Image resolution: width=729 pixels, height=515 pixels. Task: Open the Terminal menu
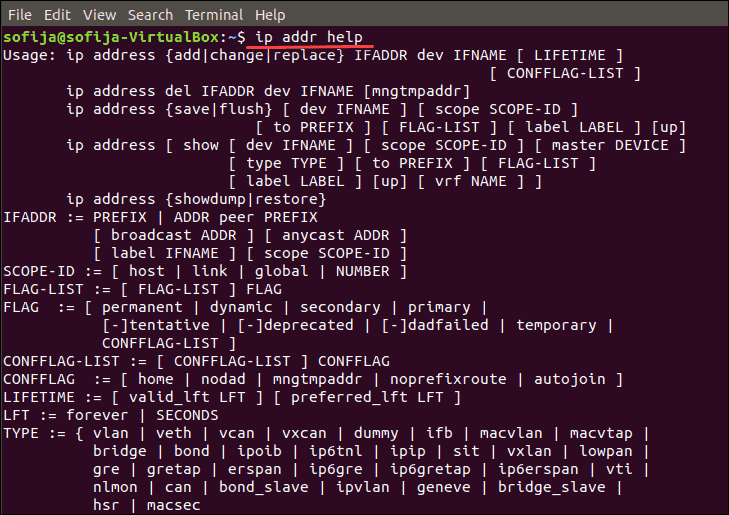coord(214,15)
